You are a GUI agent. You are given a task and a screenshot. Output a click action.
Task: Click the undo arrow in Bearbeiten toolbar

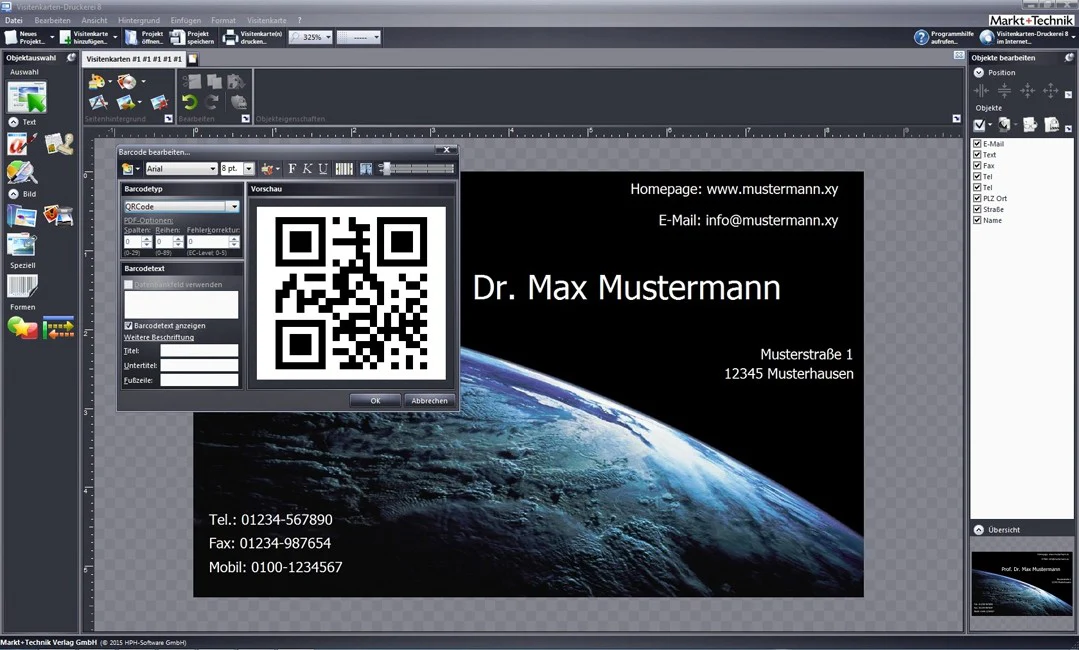[190, 102]
